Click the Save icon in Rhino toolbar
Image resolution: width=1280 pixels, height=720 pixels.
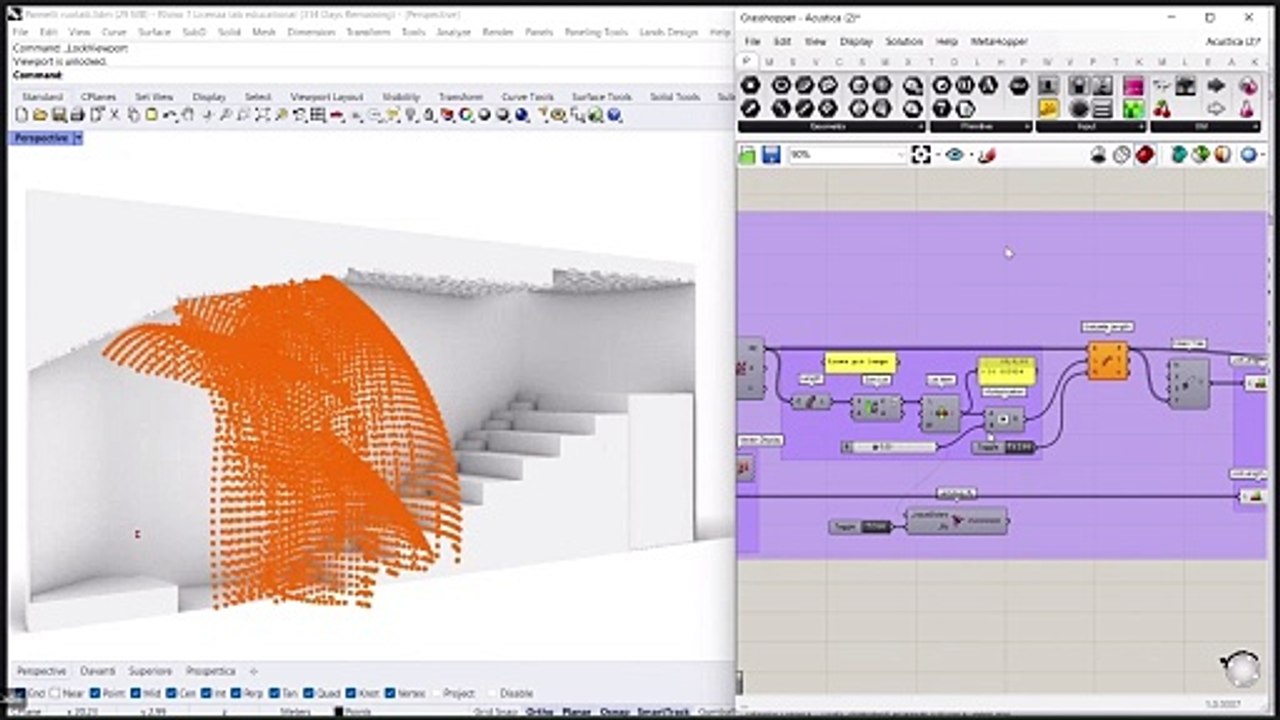coord(61,116)
